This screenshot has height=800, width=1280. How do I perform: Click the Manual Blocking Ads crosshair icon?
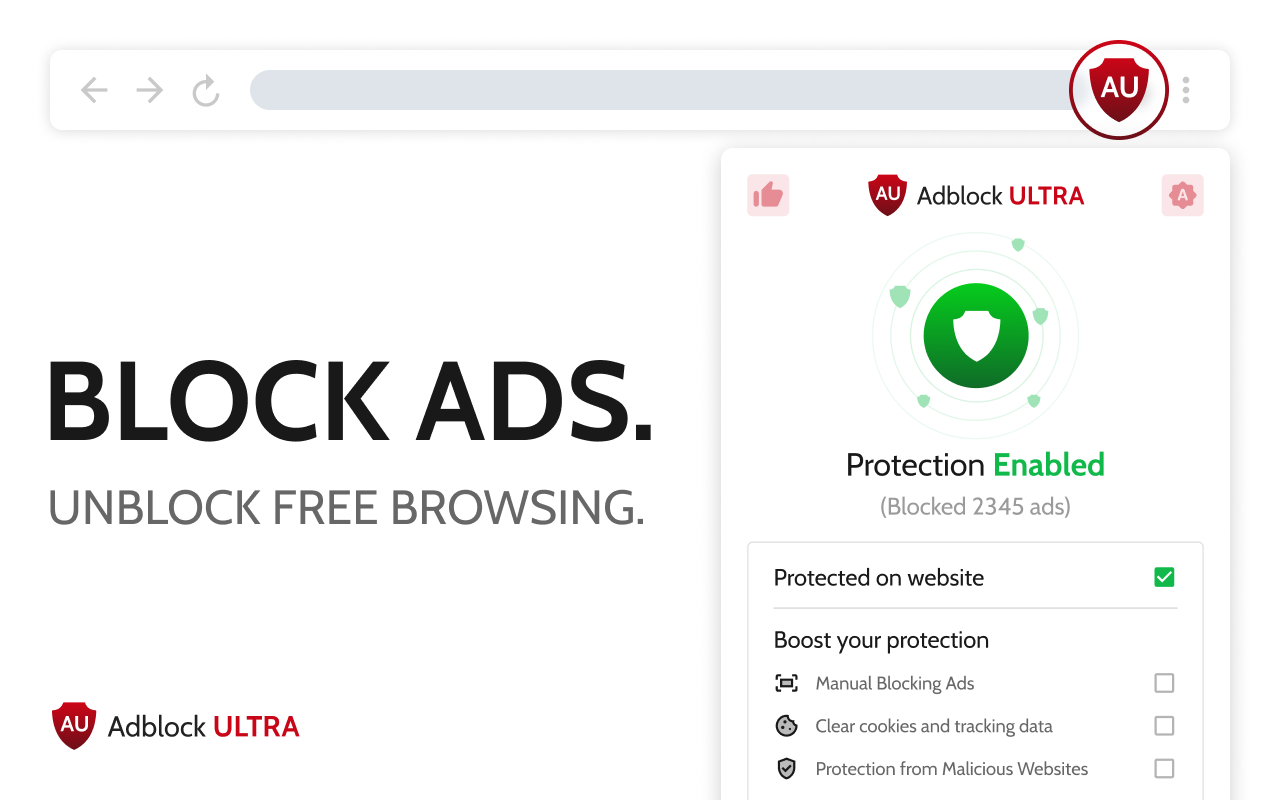[x=787, y=683]
